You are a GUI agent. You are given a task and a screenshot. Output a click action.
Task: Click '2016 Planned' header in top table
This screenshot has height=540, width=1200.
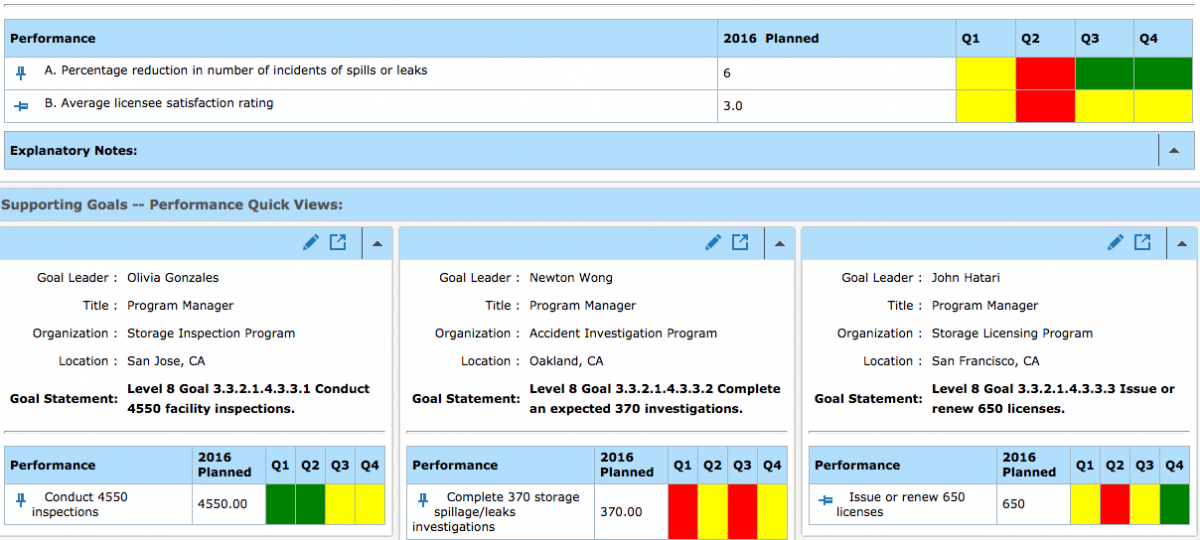click(770, 38)
